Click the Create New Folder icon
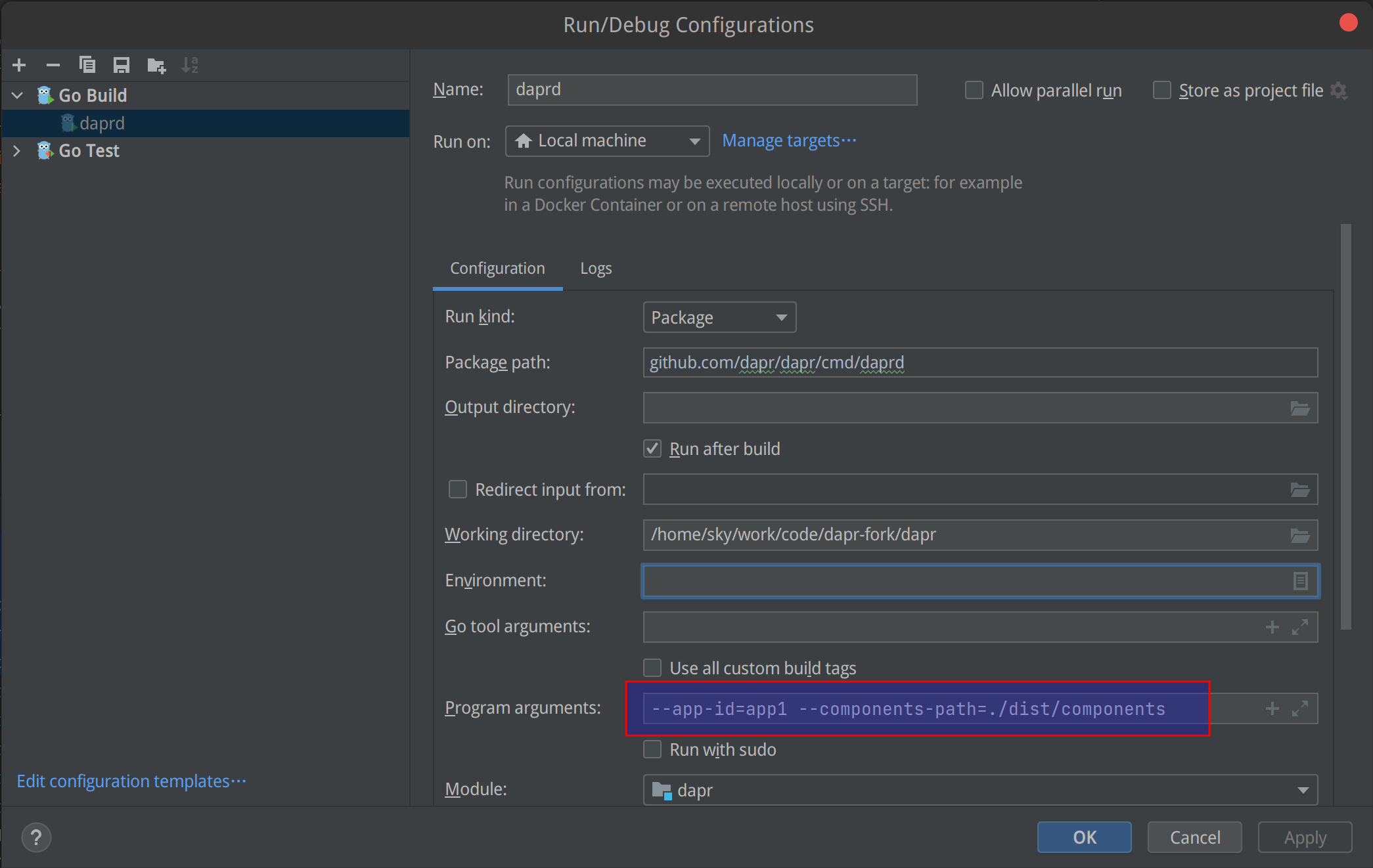The height and width of the screenshot is (868, 1373). (156, 65)
